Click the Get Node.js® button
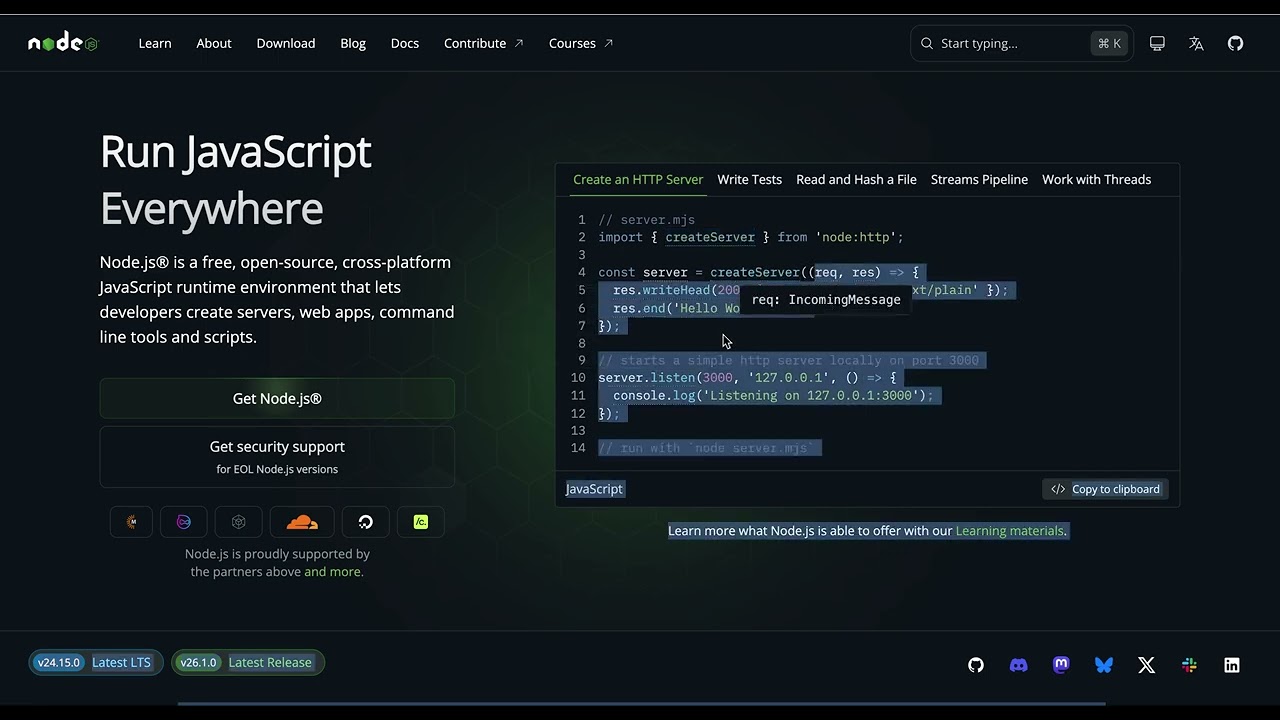The image size is (1280, 720). pos(277,398)
